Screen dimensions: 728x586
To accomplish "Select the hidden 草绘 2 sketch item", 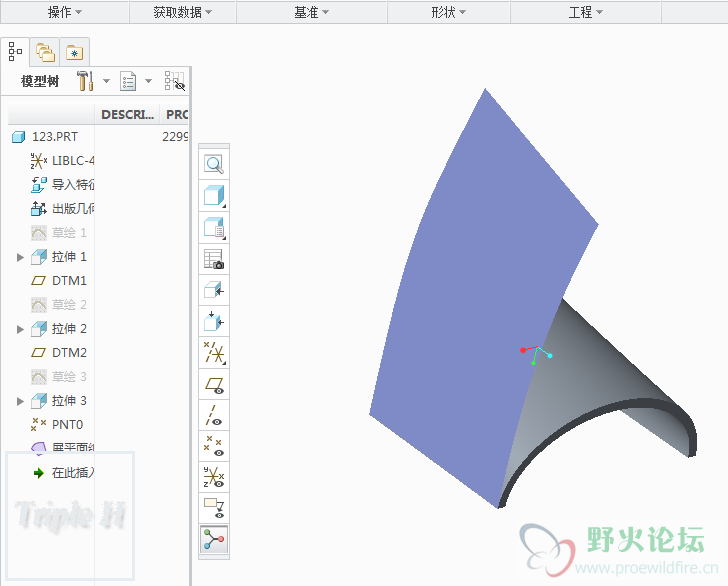I will 58,305.
